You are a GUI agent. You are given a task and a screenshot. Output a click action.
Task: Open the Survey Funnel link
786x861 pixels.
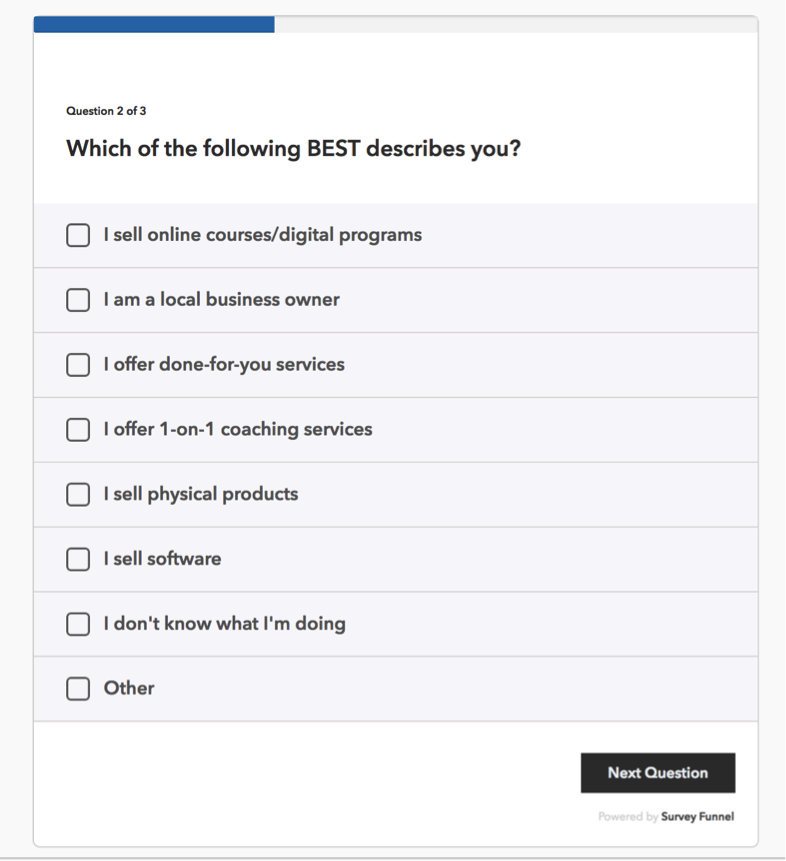698,817
